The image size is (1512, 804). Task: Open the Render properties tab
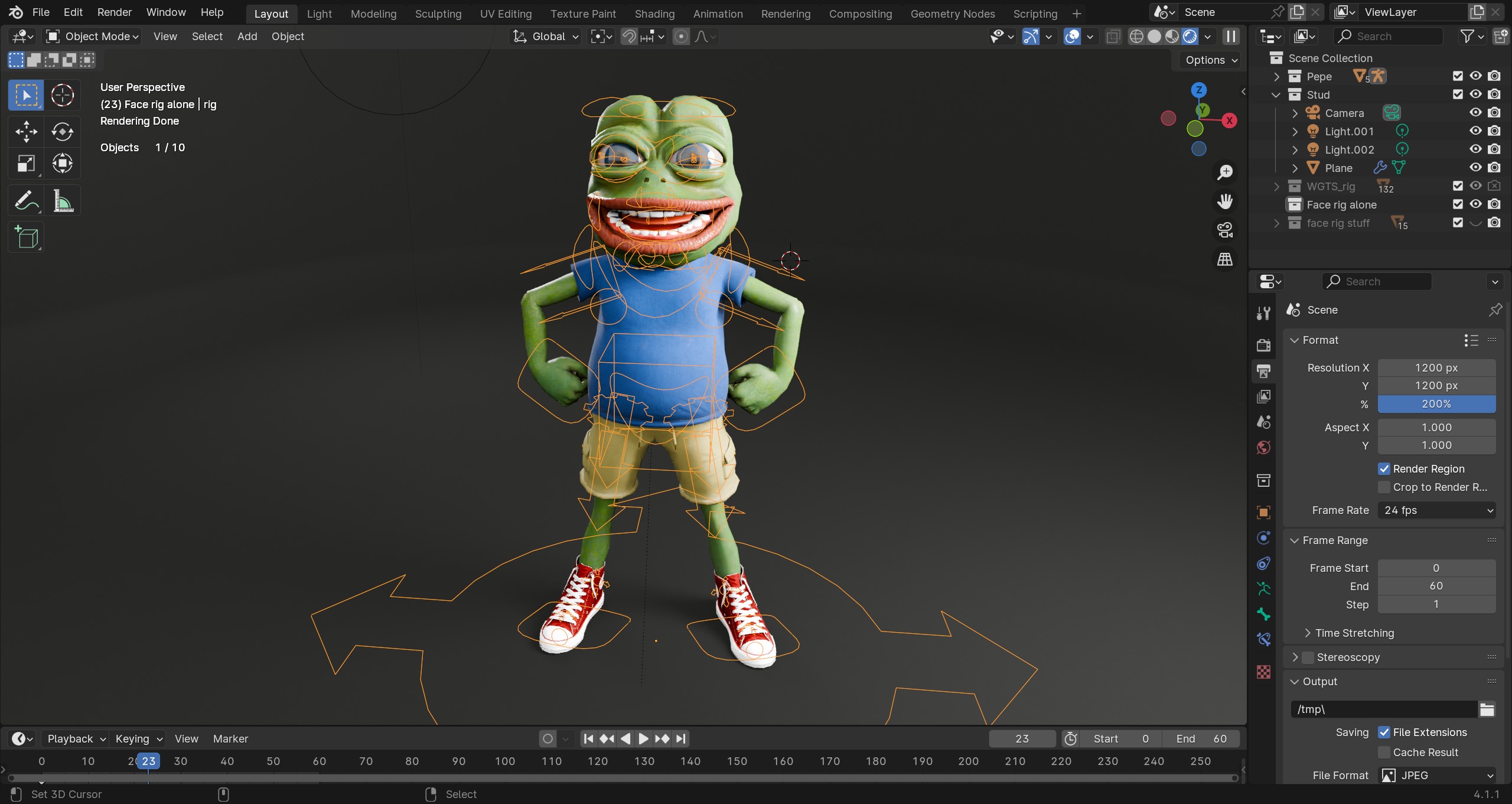click(x=1263, y=345)
